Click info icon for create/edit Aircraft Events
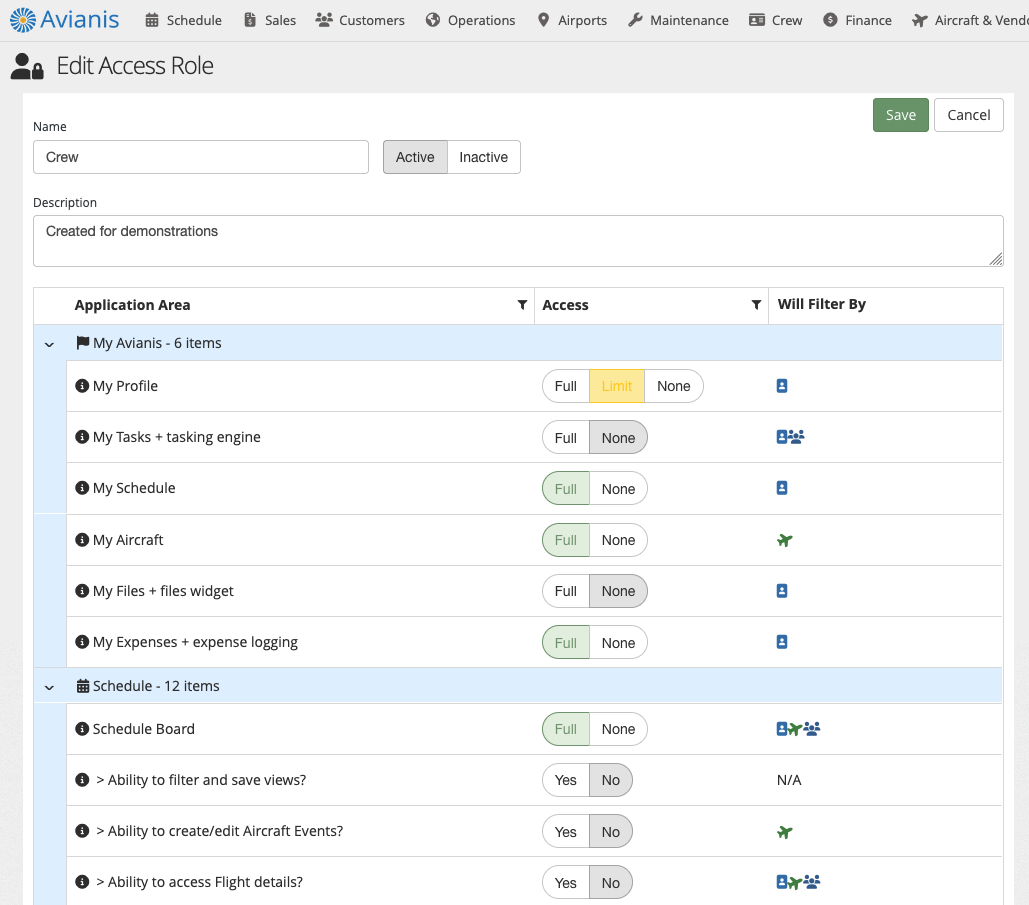This screenshot has width=1029, height=905. click(x=82, y=831)
